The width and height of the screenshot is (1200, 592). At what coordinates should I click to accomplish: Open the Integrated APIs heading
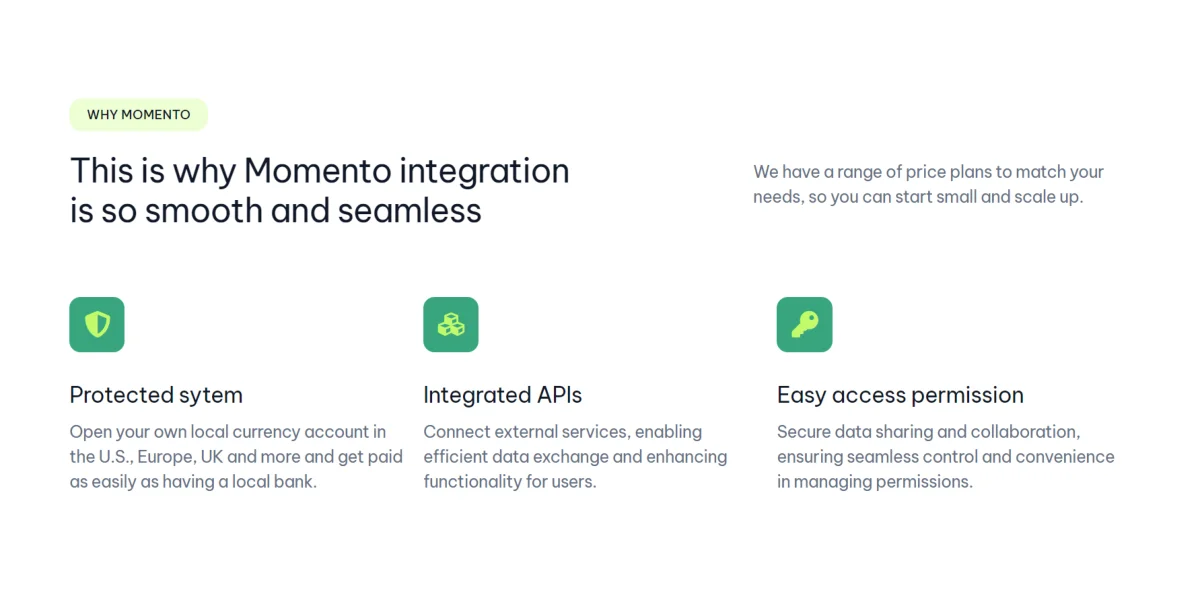[503, 395]
